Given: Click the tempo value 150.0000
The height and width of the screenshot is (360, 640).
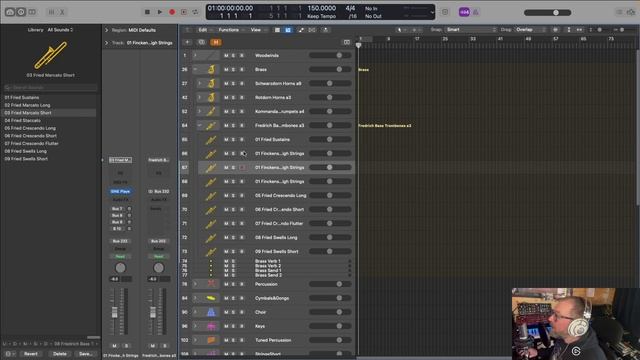Looking at the screenshot, I should coord(322,8).
